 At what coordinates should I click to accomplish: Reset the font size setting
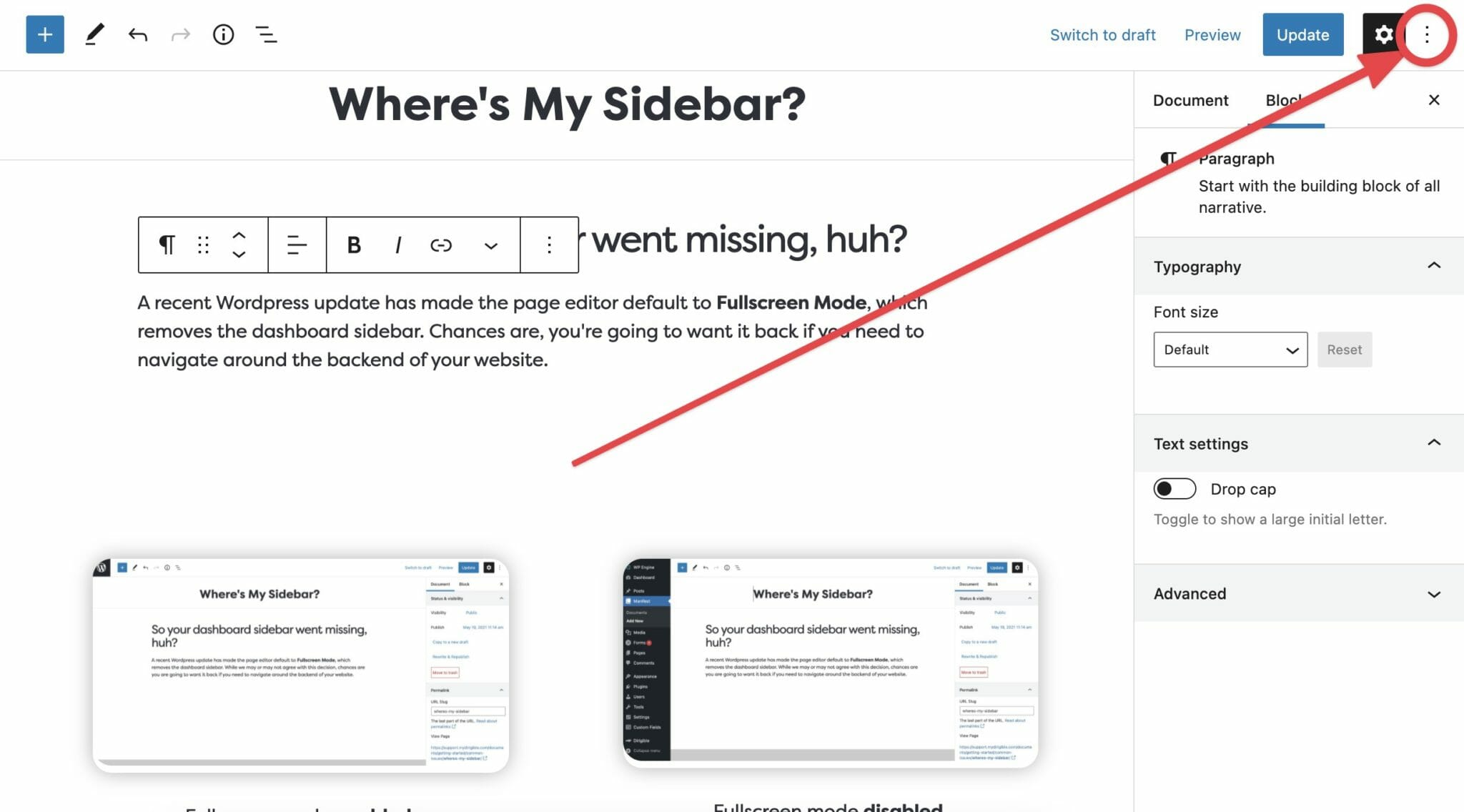[1345, 349]
